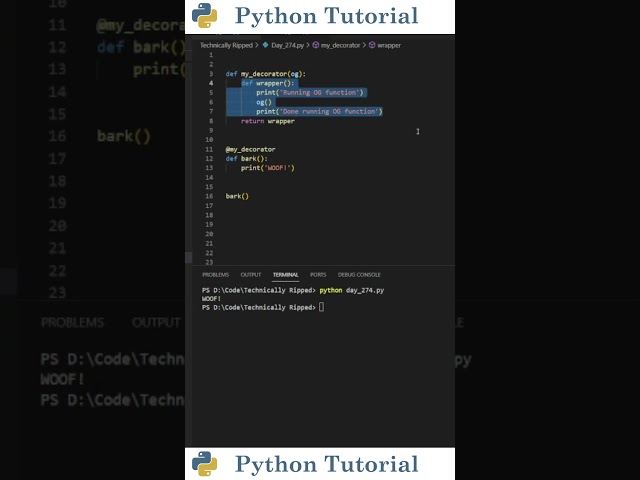The height and width of the screenshot is (480, 640).
Task: Click the terminal cursor at the prompt
Action: (x=322, y=307)
